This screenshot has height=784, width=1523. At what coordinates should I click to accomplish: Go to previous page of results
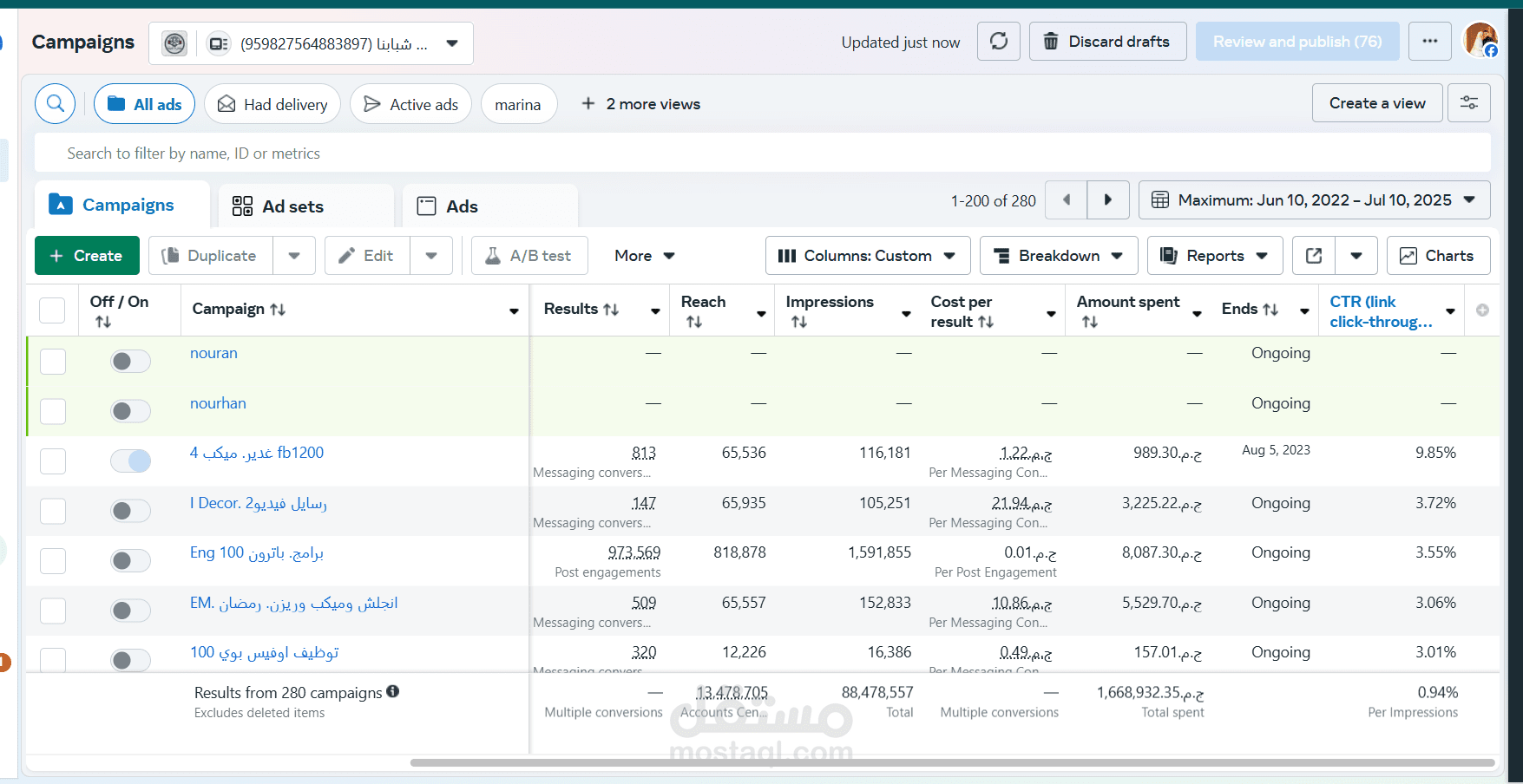click(x=1067, y=200)
